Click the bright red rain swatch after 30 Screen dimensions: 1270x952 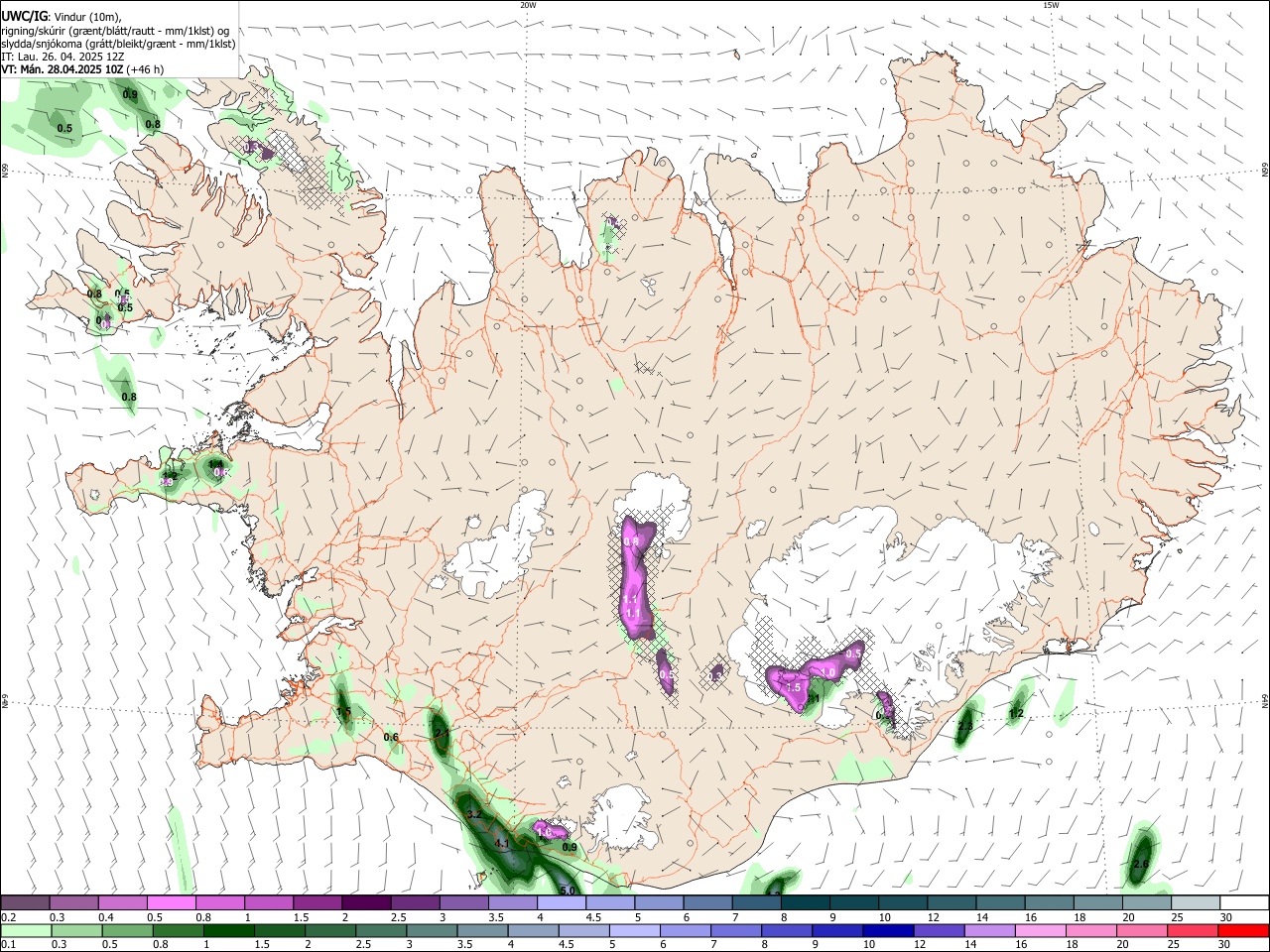pos(1243,930)
